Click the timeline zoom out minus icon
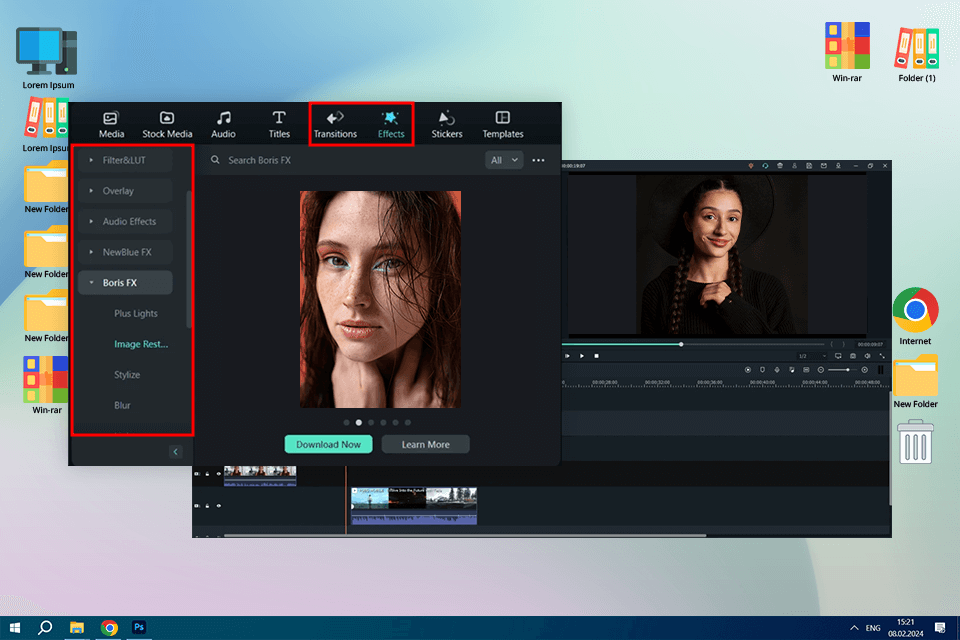This screenshot has height=640, width=960. [x=821, y=370]
